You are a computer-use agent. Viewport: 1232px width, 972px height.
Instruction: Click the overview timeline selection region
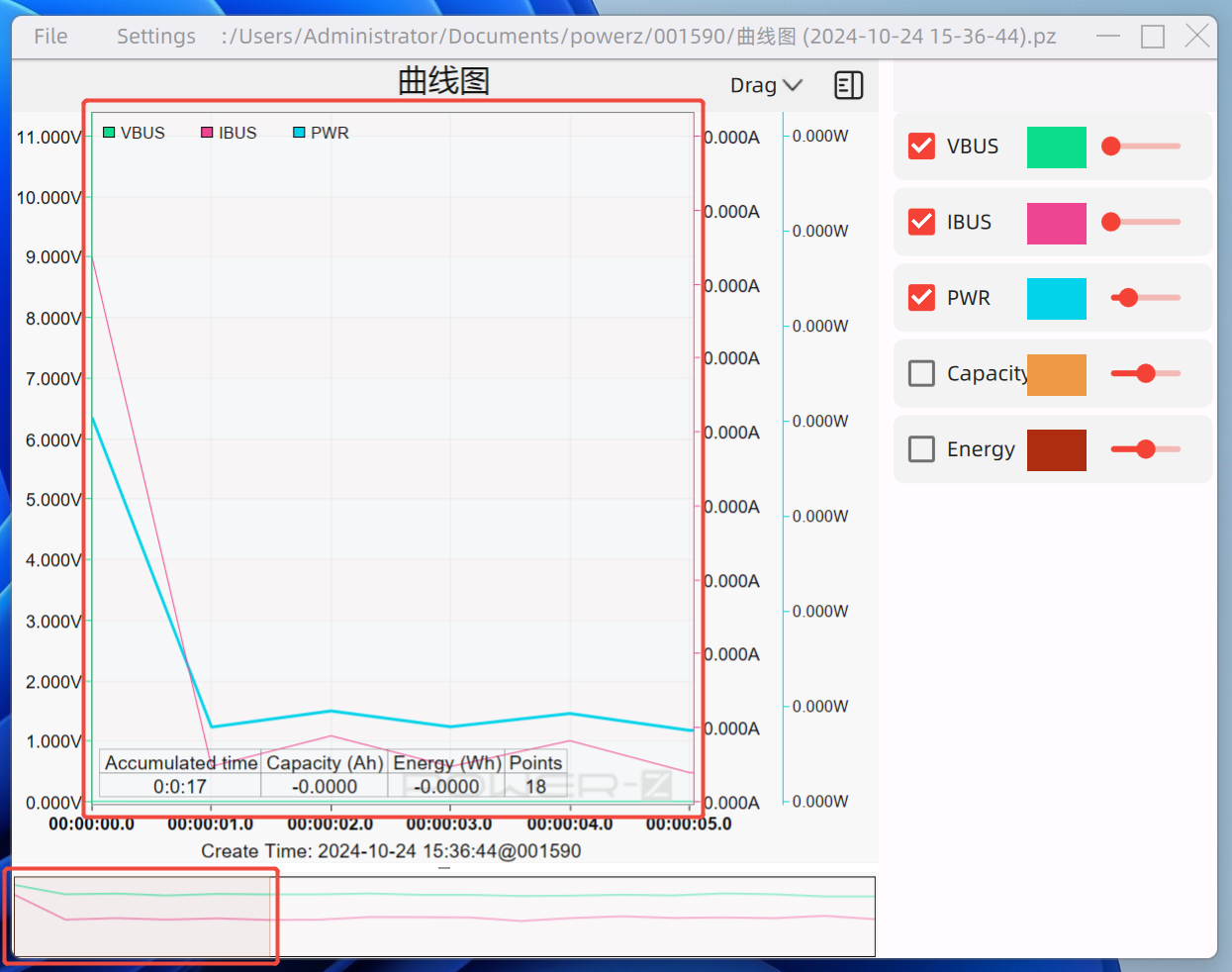(142, 917)
